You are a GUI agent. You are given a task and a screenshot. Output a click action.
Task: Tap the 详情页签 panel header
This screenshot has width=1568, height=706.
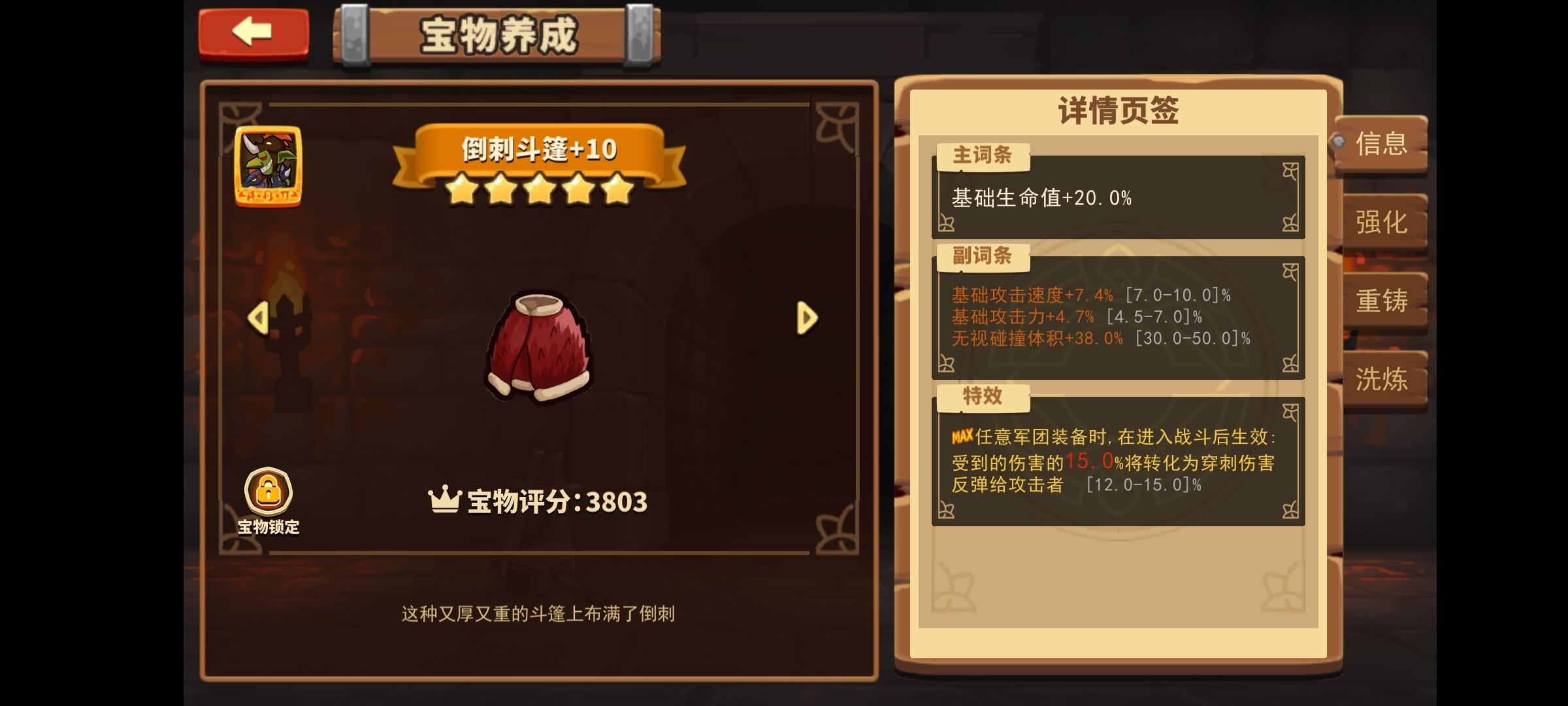coord(1119,110)
